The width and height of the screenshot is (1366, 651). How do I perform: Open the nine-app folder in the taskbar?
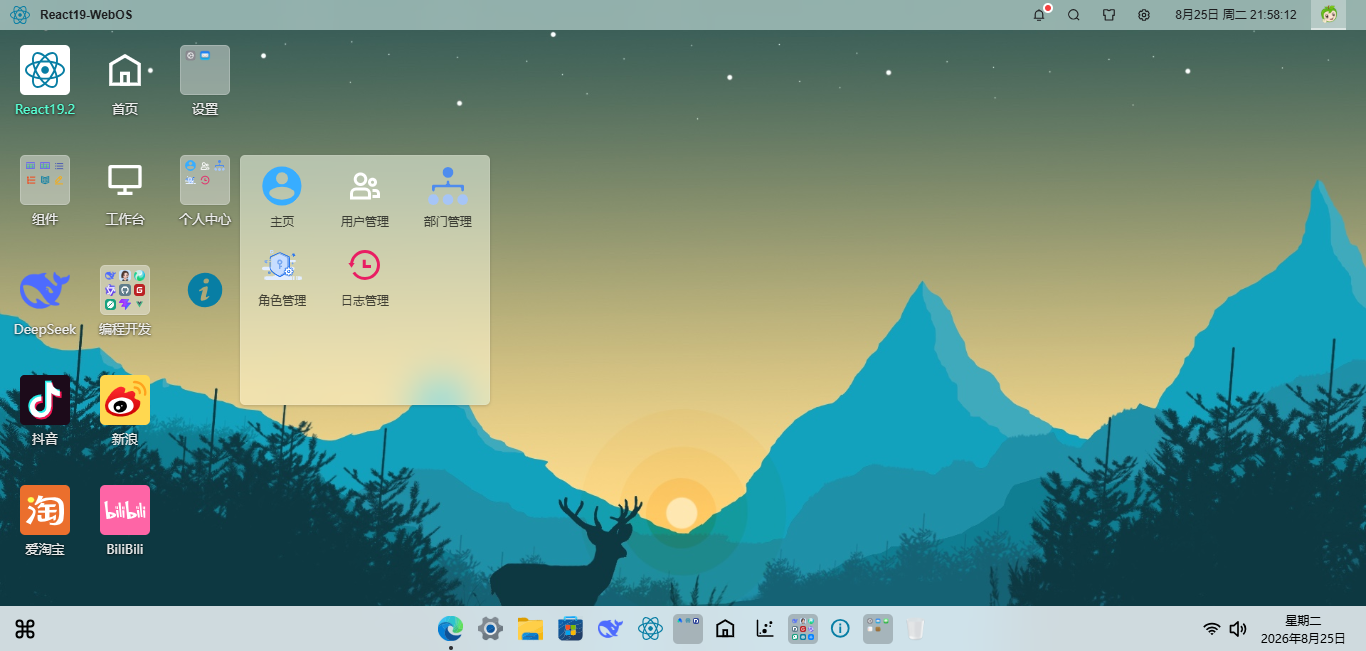click(x=803, y=628)
